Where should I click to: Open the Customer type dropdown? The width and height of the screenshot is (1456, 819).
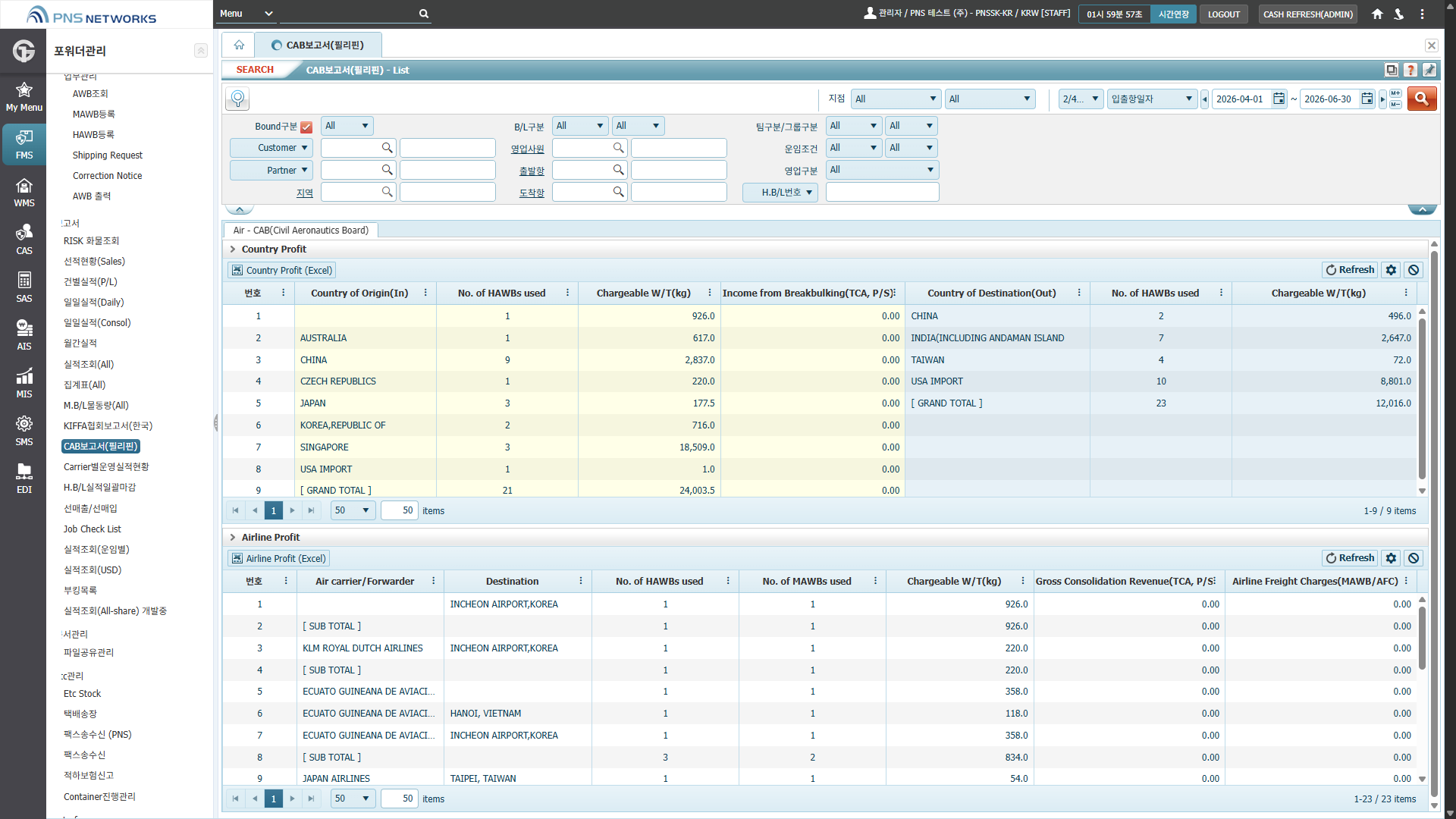[x=271, y=148]
